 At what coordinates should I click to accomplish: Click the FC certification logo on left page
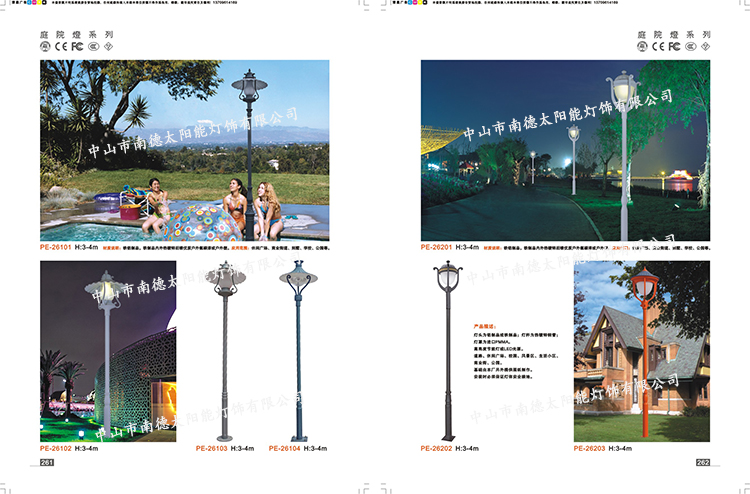[76, 46]
